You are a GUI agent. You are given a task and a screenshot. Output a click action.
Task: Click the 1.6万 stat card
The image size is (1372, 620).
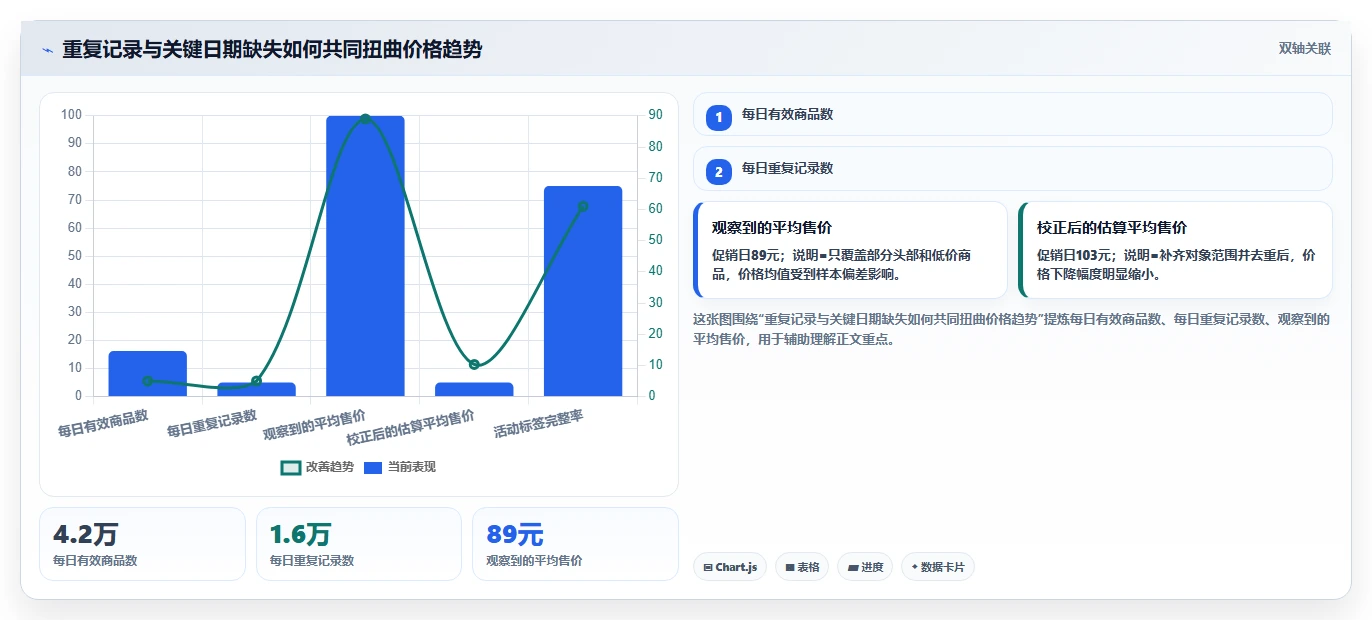pos(359,544)
